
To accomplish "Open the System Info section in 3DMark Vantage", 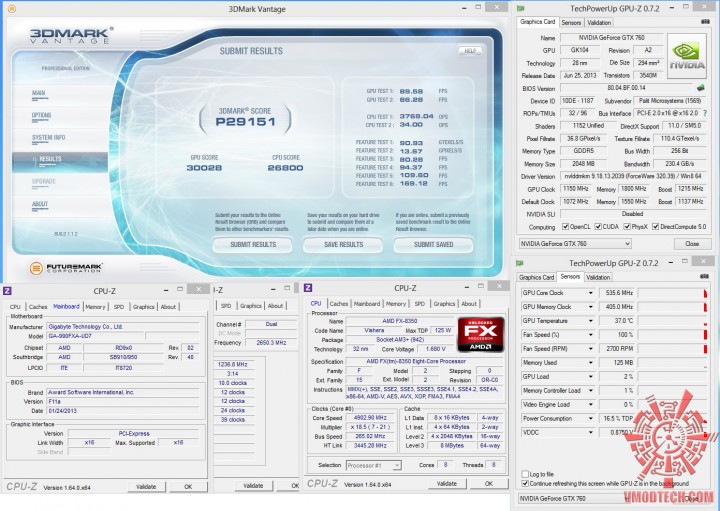I will (x=48, y=137).
